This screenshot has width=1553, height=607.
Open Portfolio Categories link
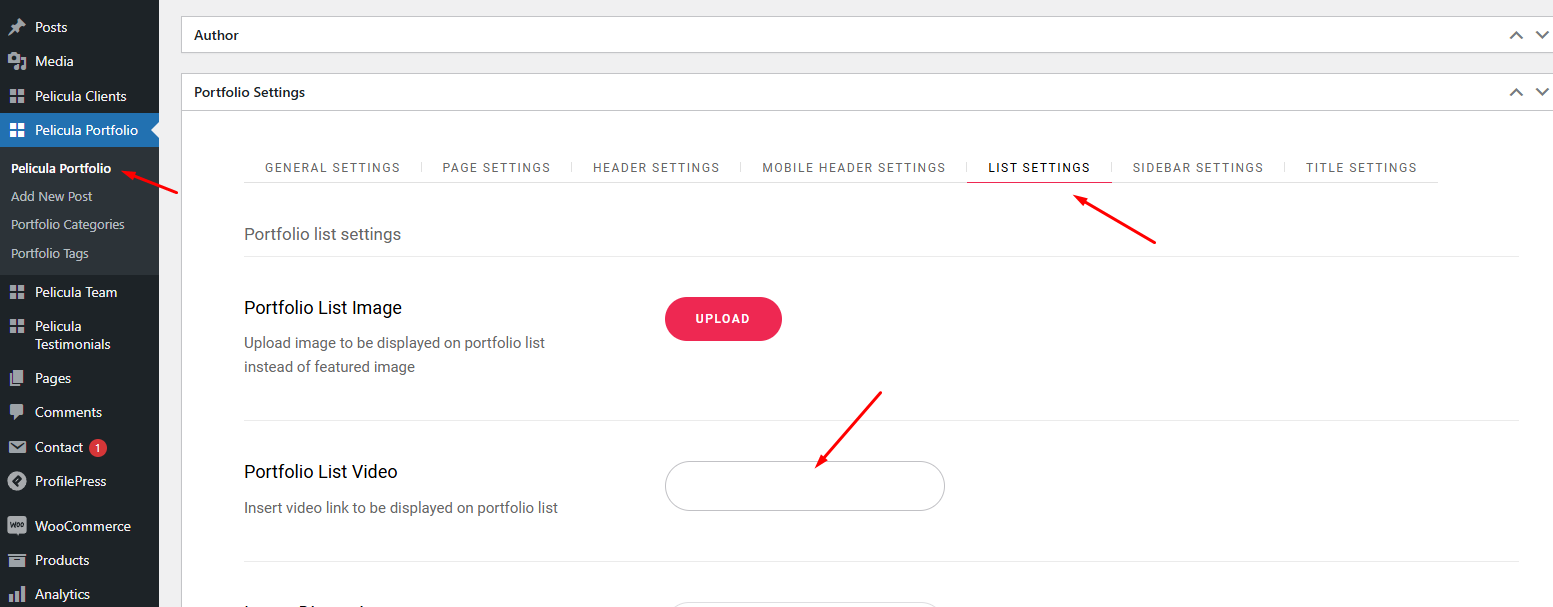(68, 224)
